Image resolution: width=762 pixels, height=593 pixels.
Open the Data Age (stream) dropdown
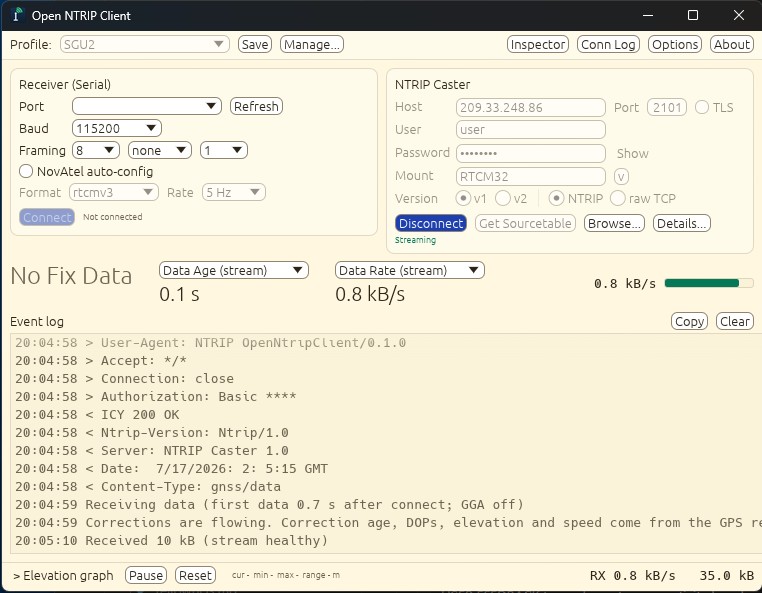pyautogui.click(x=234, y=270)
